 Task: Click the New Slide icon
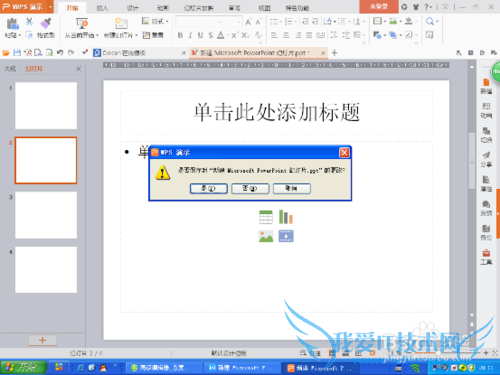[121, 24]
